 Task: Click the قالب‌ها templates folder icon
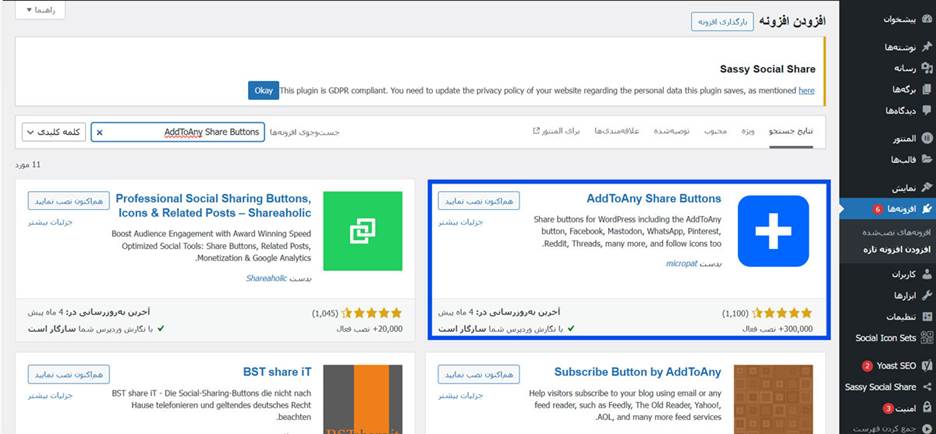926,159
